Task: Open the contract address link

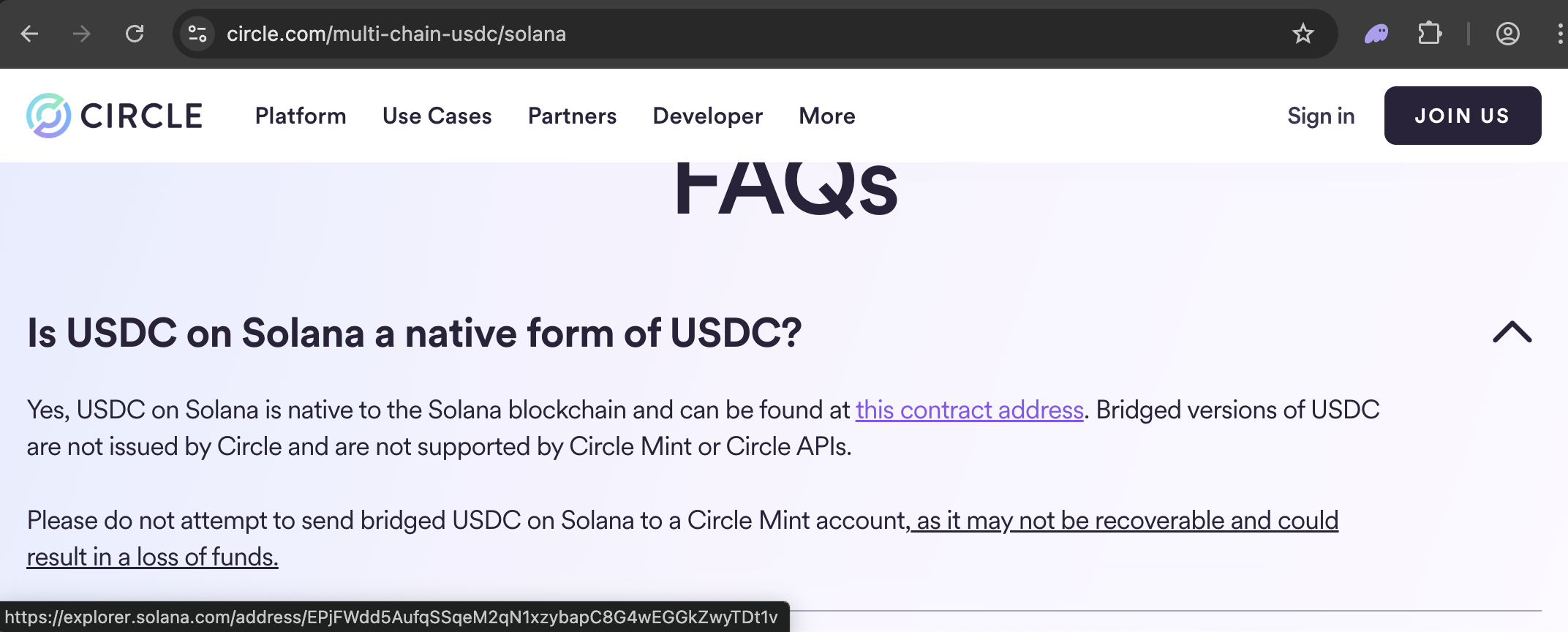Action: click(x=969, y=410)
